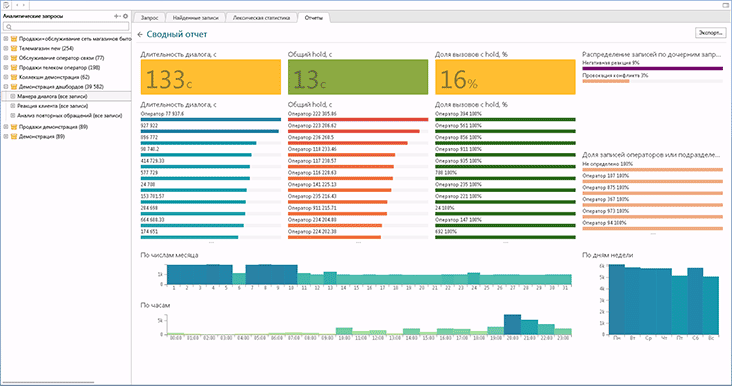The width and height of the screenshot is (732, 386).
Task: Click the 13 c Общий hold tile
Action: pos(358,77)
